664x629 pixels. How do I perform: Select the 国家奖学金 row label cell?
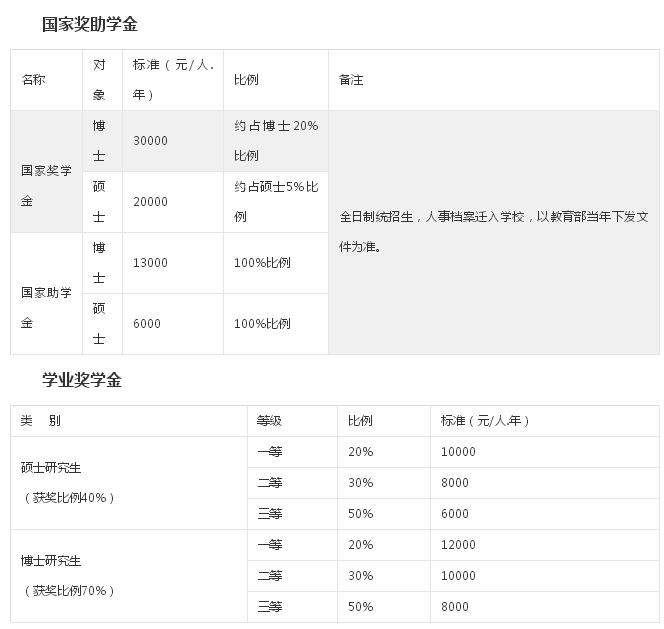click(46, 186)
